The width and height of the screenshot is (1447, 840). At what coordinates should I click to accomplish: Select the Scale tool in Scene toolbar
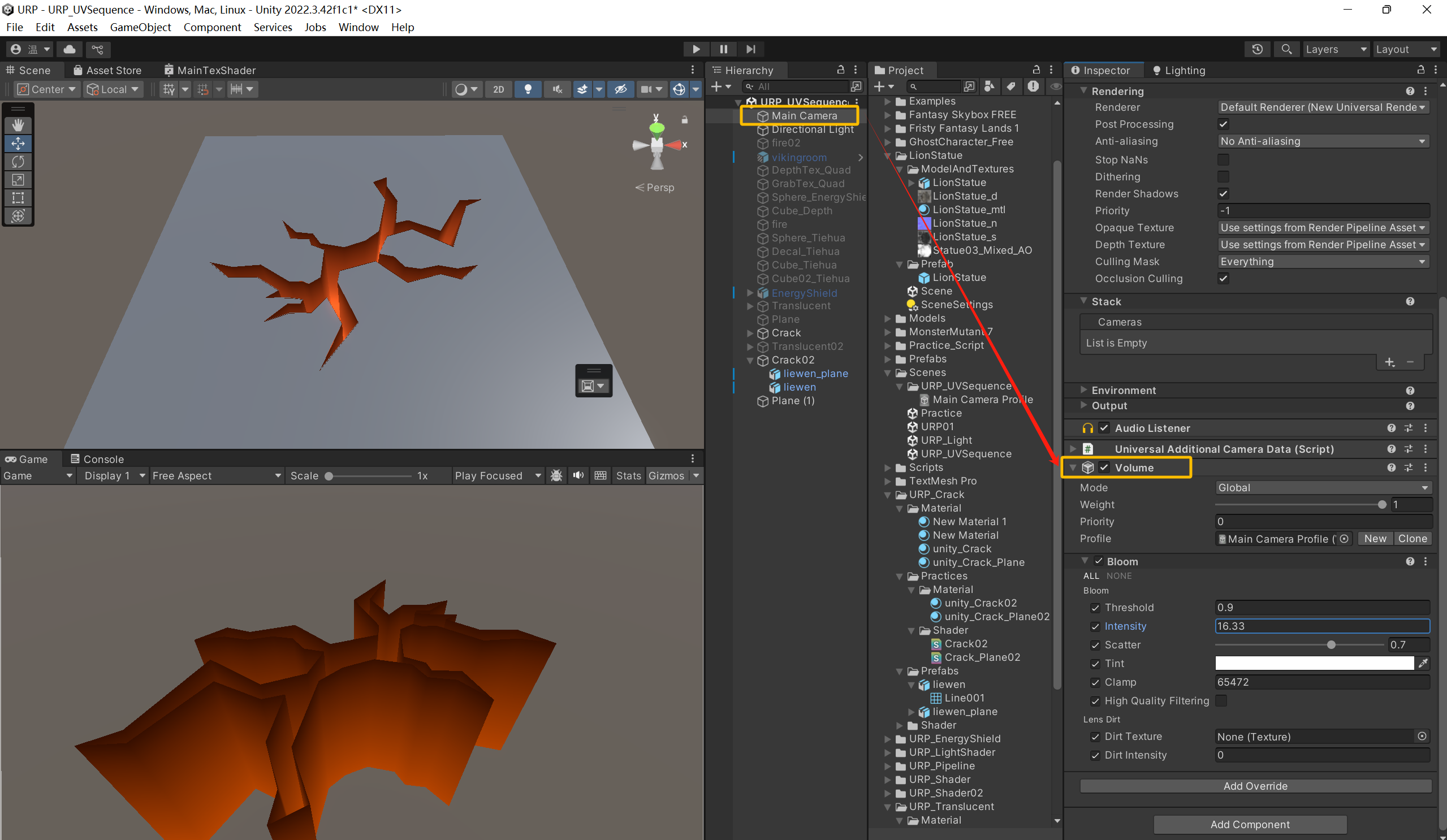[18, 180]
